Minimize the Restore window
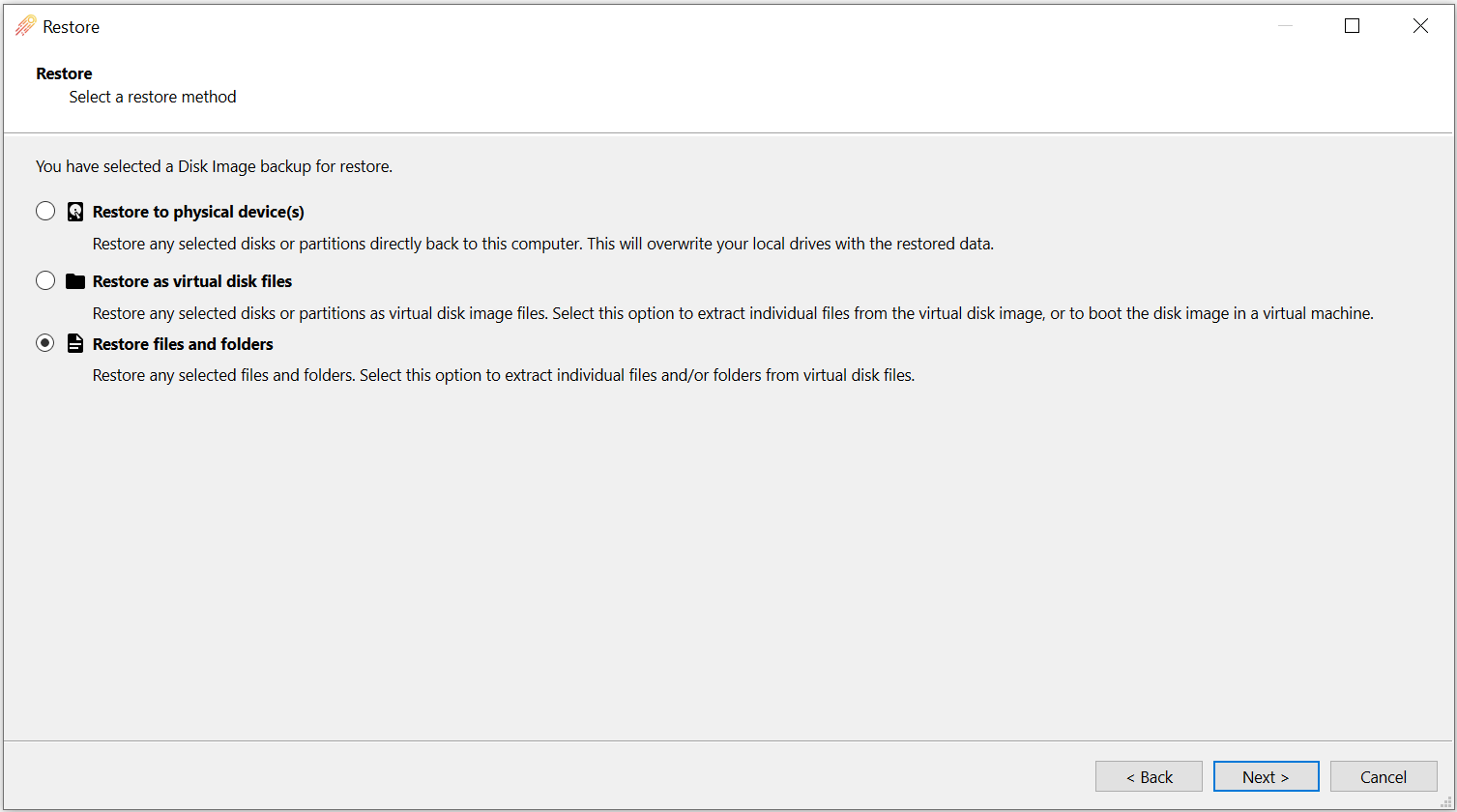Viewport: 1457px width, 812px height. coord(1285,26)
